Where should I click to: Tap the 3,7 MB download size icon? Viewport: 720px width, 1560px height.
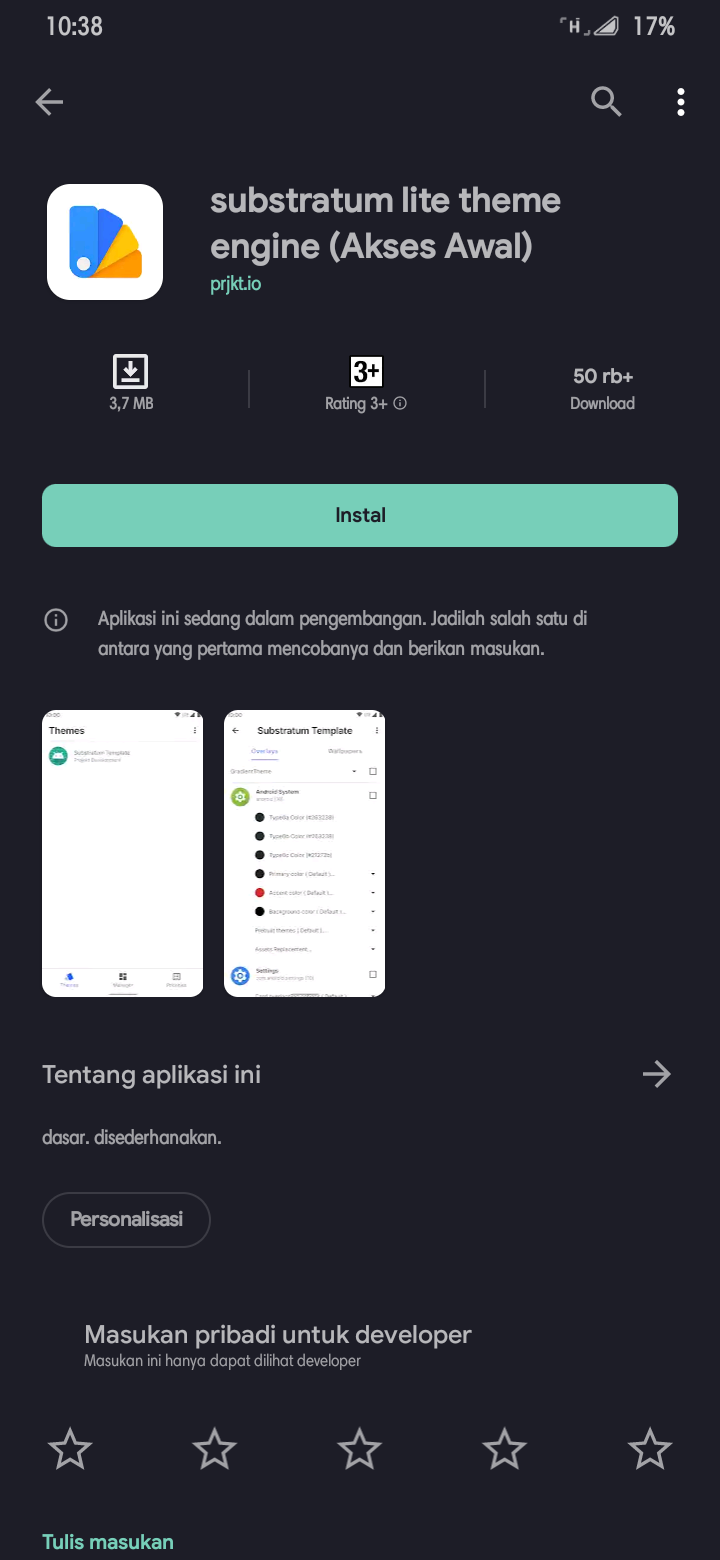click(x=131, y=371)
